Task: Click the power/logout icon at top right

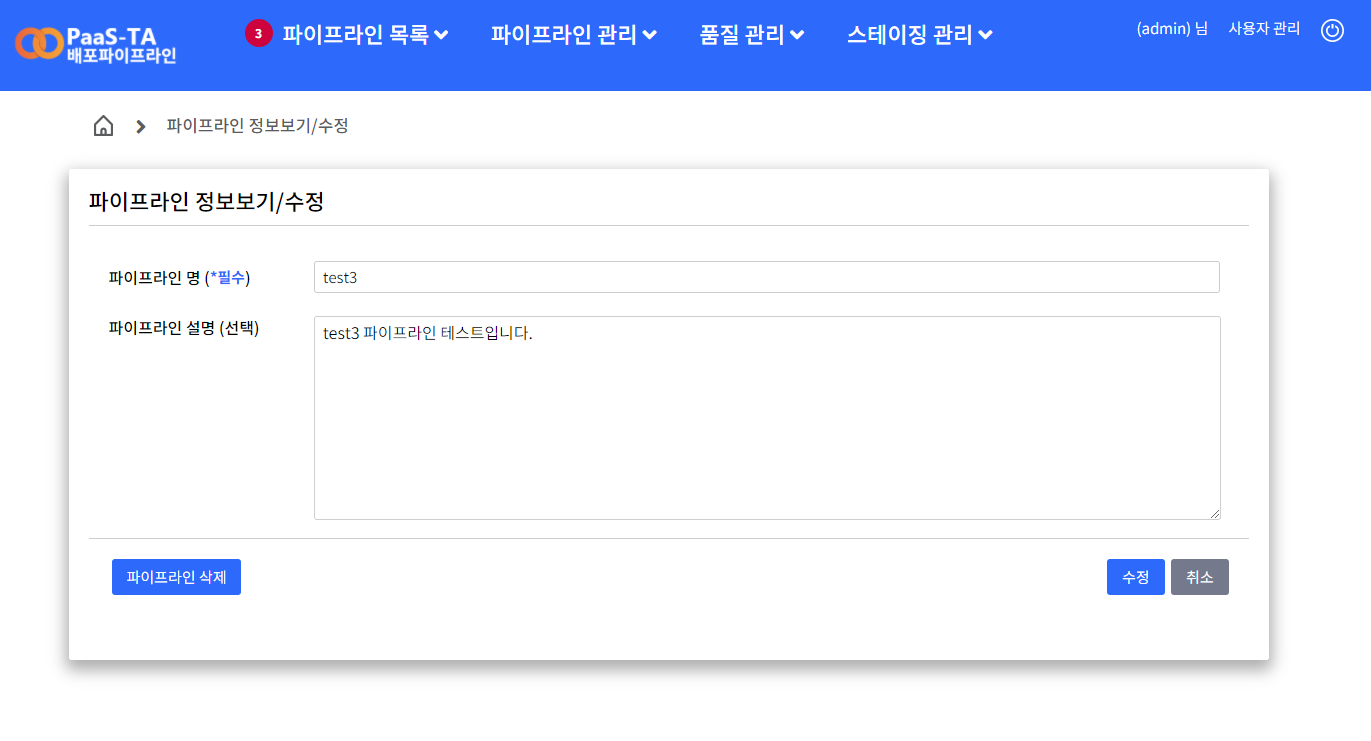Action: click(1332, 30)
